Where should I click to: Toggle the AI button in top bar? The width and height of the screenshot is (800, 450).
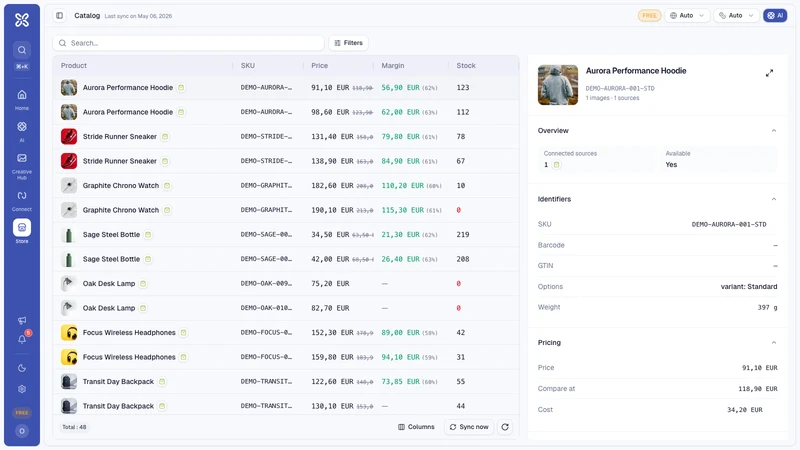(775, 16)
